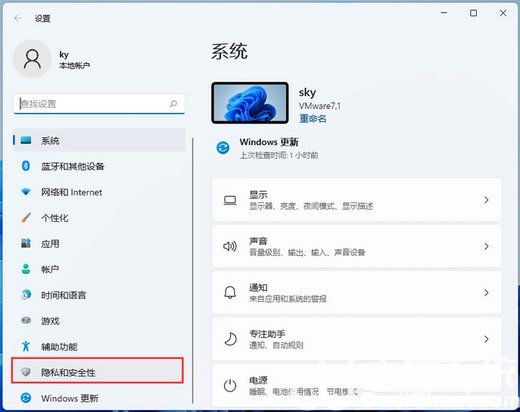This screenshot has width=520, height=412.
Task: Open 个性化 settings category
Action: [x=99, y=218]
